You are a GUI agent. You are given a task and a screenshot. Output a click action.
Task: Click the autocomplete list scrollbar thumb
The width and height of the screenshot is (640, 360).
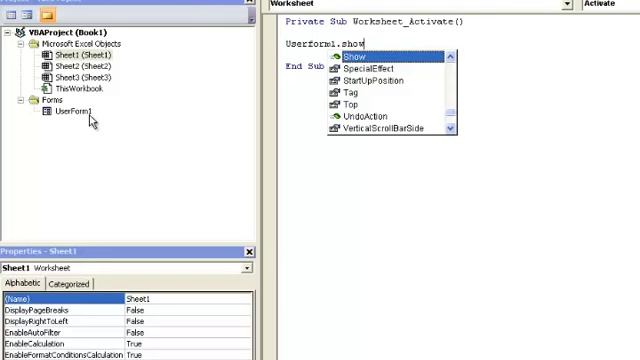point(450,112)
